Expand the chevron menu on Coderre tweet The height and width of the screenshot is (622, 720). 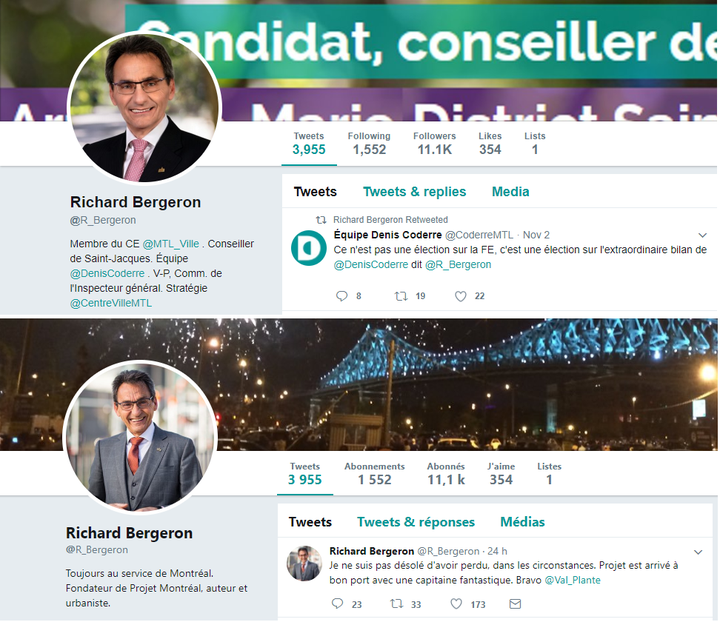click(x=703, y=235)
